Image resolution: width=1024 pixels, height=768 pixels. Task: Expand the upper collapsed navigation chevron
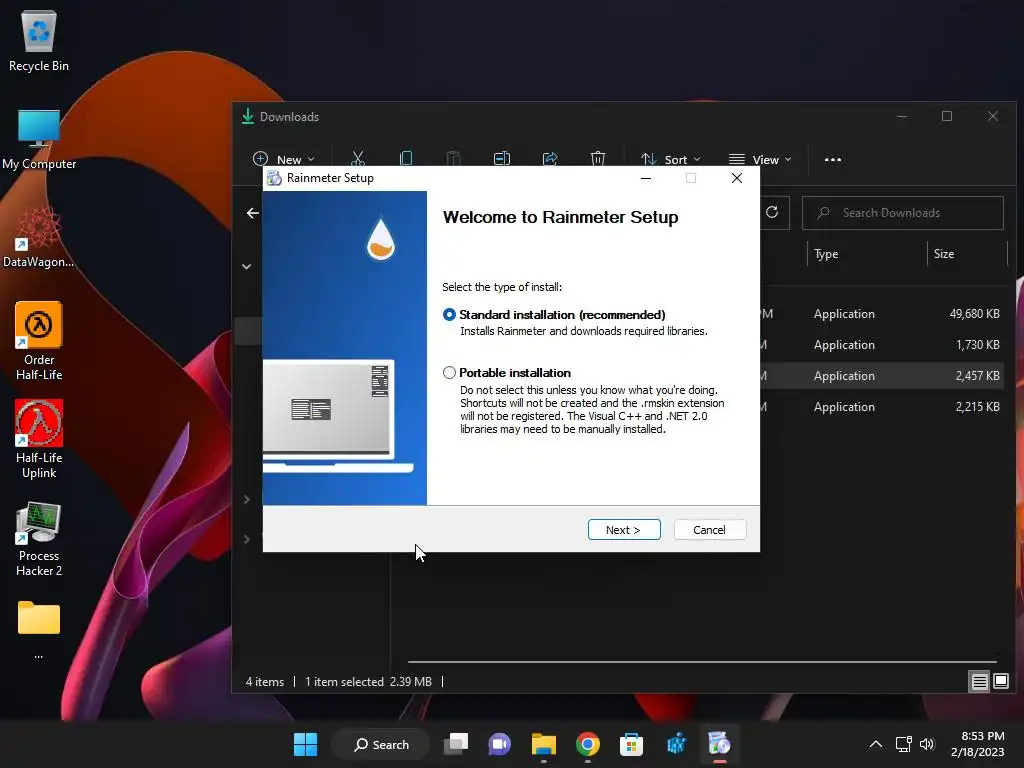pyautogui.click(x=246, y=500)
